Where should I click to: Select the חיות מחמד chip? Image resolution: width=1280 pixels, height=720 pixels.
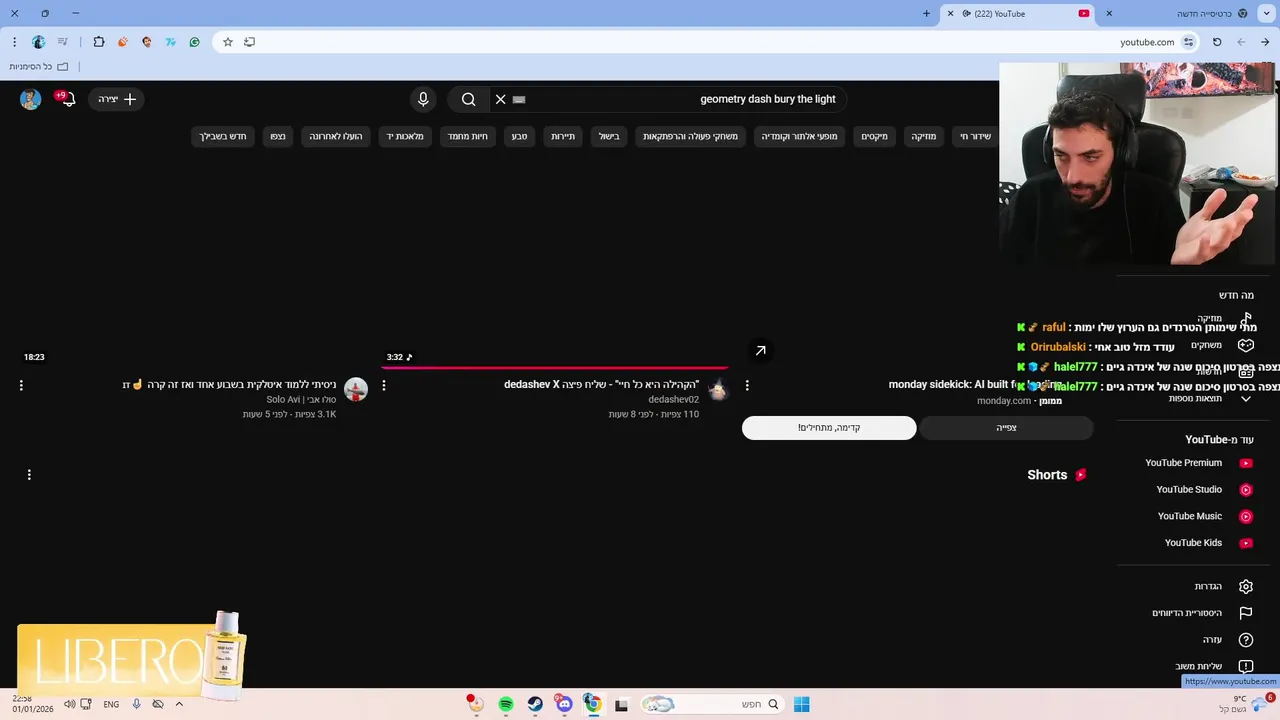coord(467,136)
